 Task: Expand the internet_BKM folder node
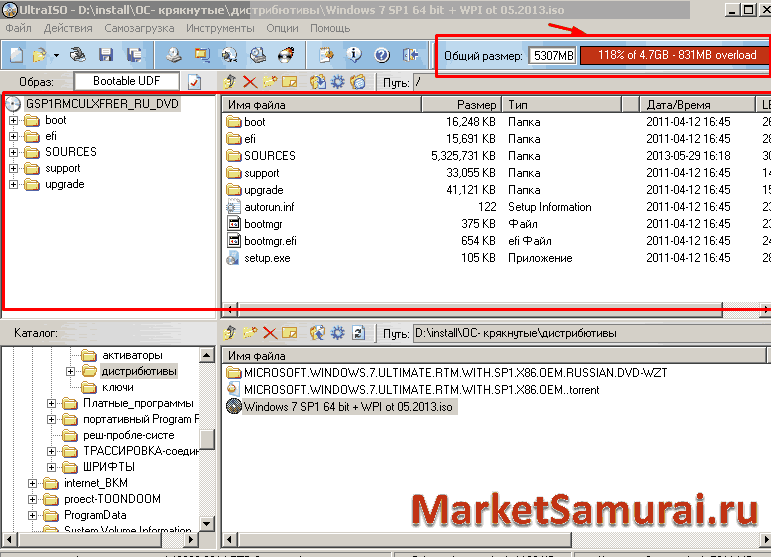(x=32, y=483)
